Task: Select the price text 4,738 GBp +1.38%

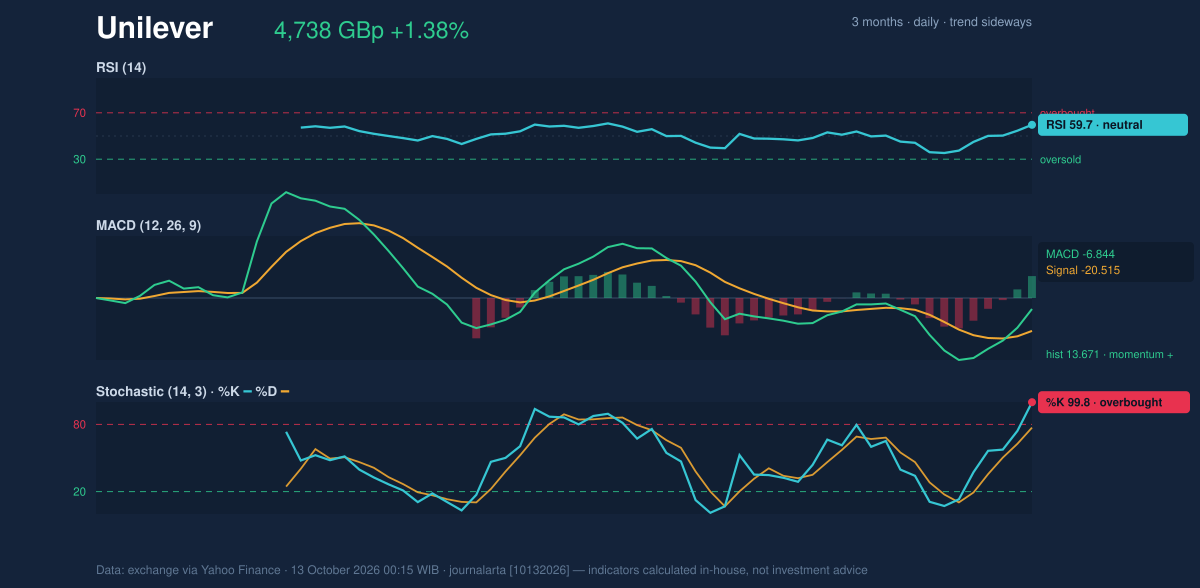Action: (371, 31)
